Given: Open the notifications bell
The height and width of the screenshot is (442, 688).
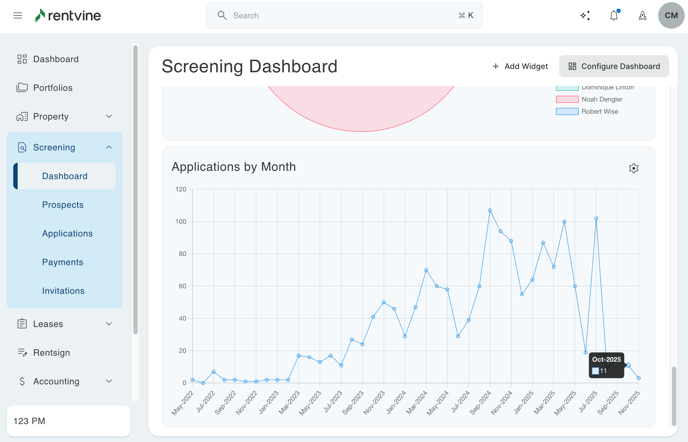Looking at the screenshot, I should point(614,16).
